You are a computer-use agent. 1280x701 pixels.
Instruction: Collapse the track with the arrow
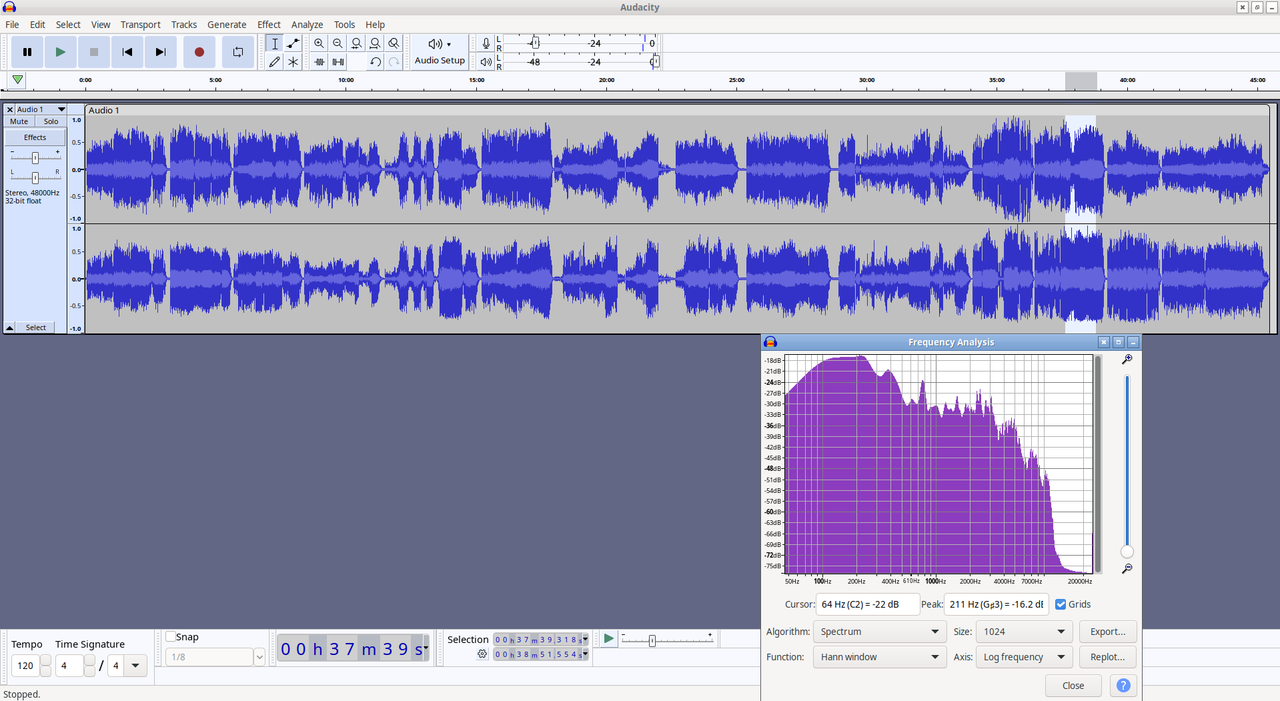point(10,327)
